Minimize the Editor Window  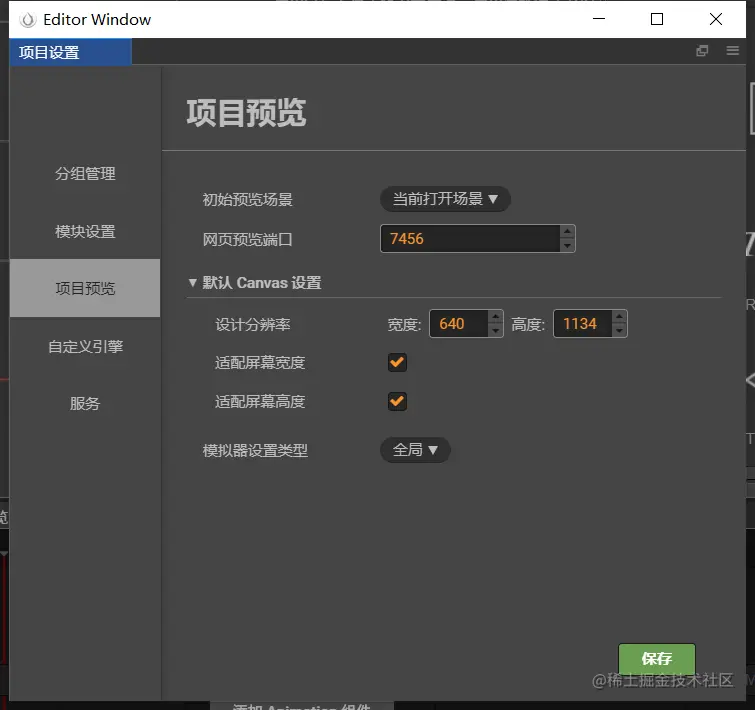599,19
